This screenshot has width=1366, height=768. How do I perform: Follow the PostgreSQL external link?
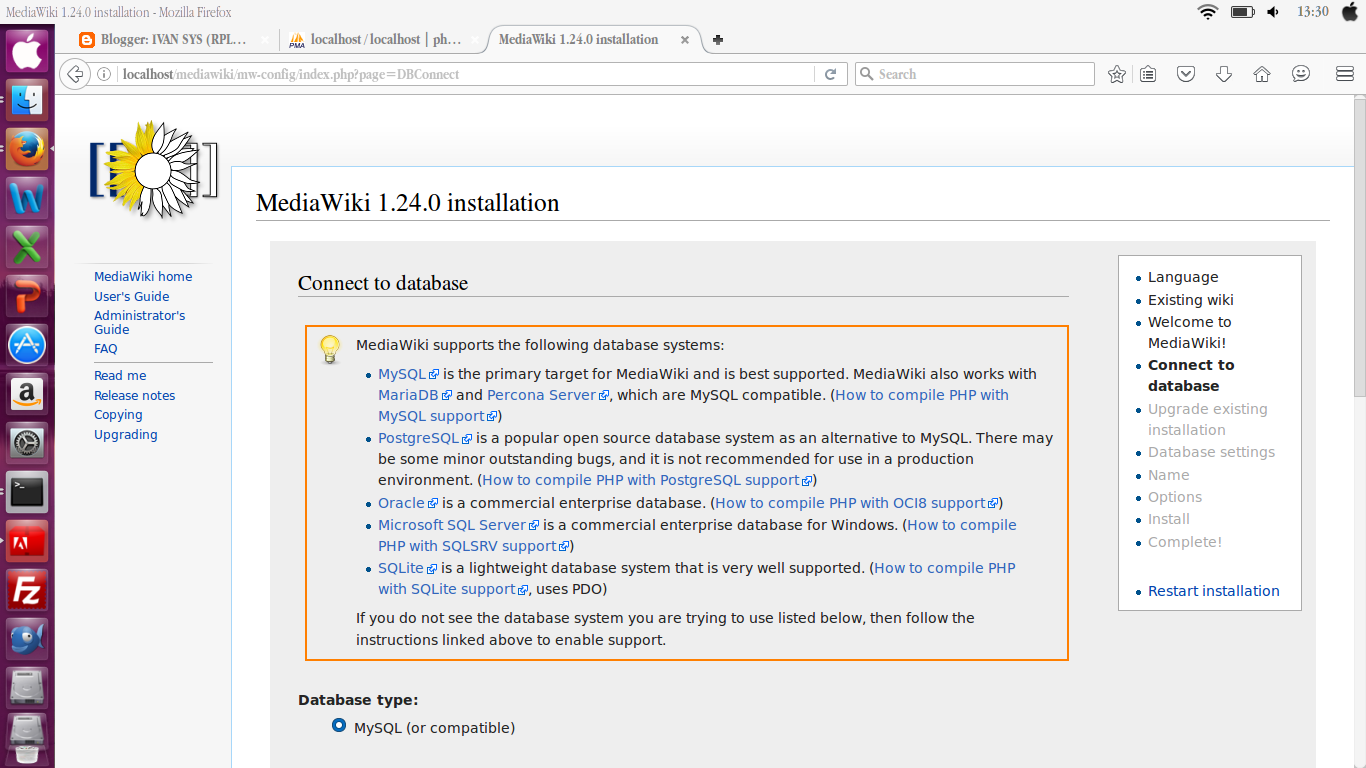coord(425,438)
